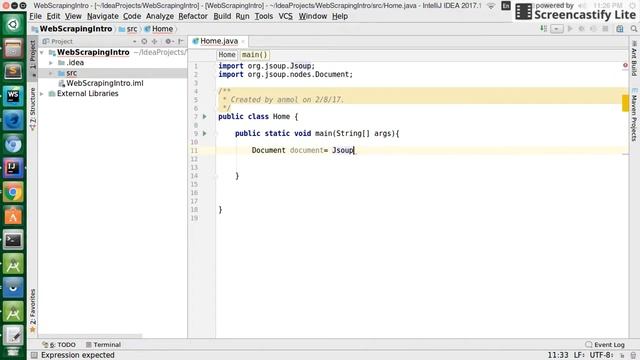Open the Build menu
This screenshot has width=640, height=360.
(x=222, y=16)
